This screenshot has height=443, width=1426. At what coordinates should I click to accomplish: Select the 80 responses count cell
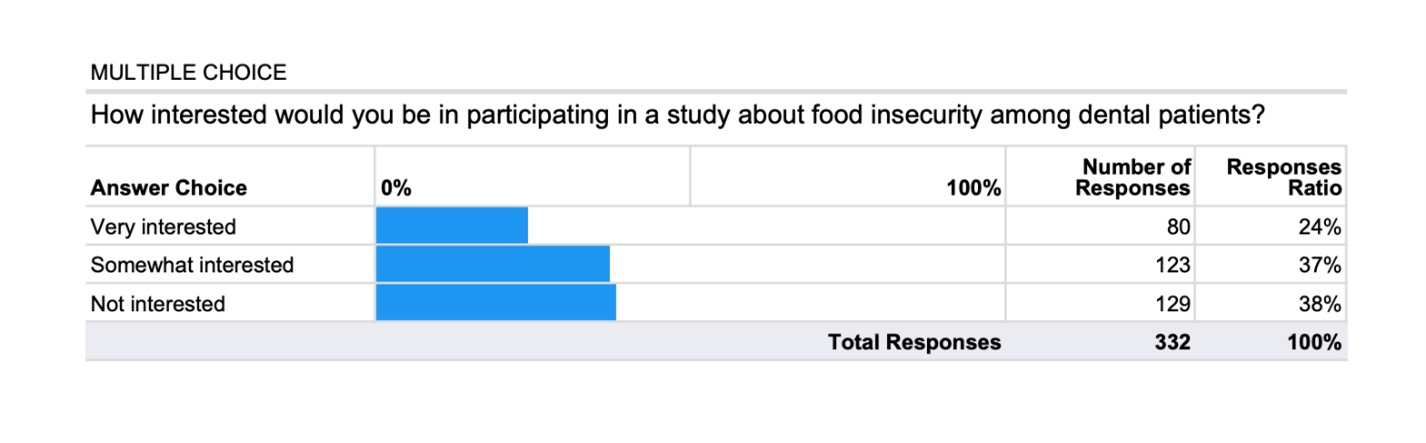[1178, 227]
